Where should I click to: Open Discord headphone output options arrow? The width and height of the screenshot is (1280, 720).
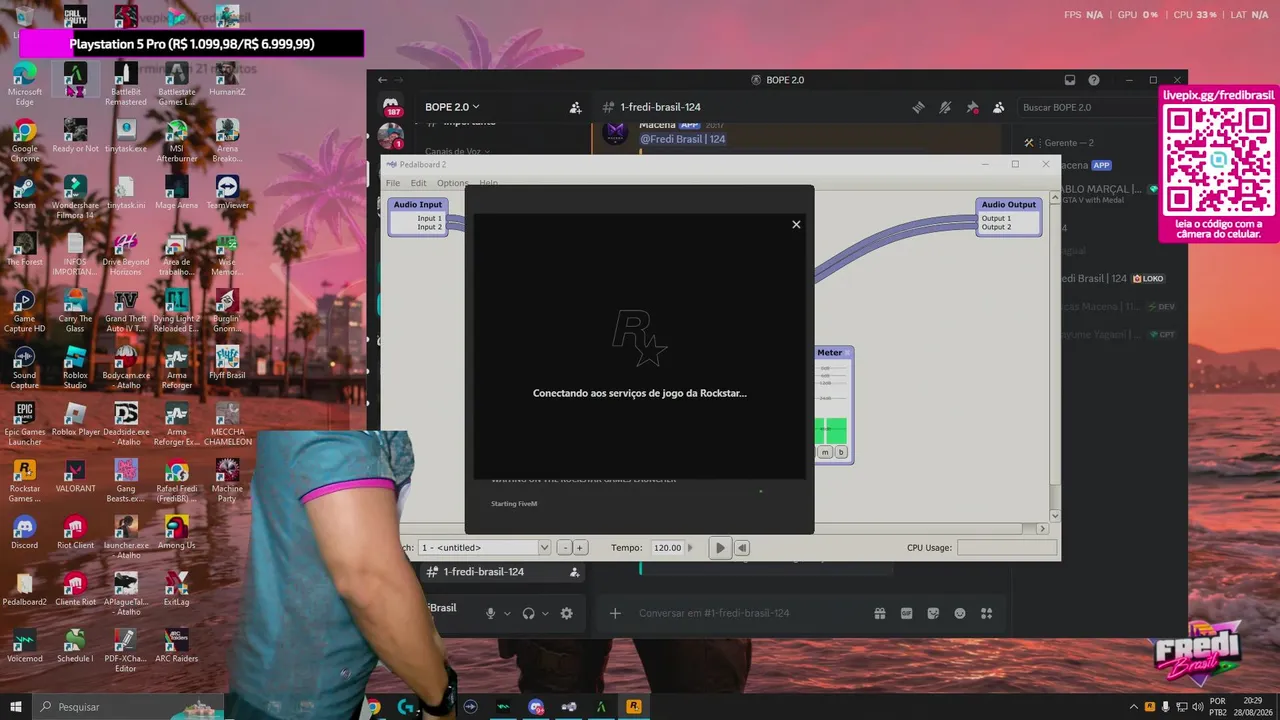(545, 613)
